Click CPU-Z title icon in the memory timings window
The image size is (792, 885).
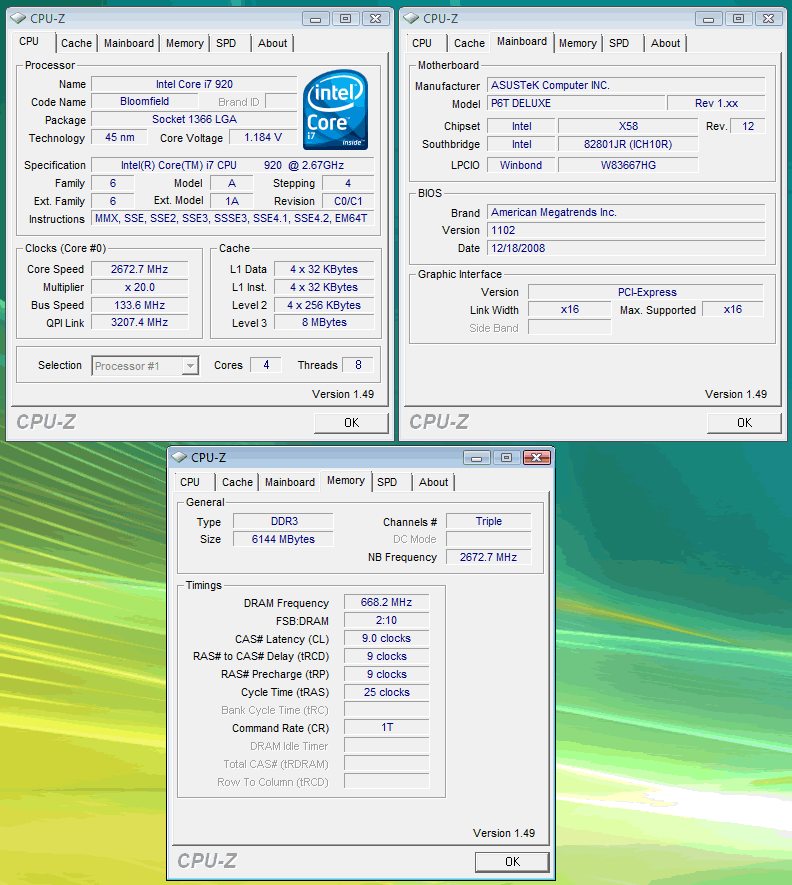click(179, 457)
